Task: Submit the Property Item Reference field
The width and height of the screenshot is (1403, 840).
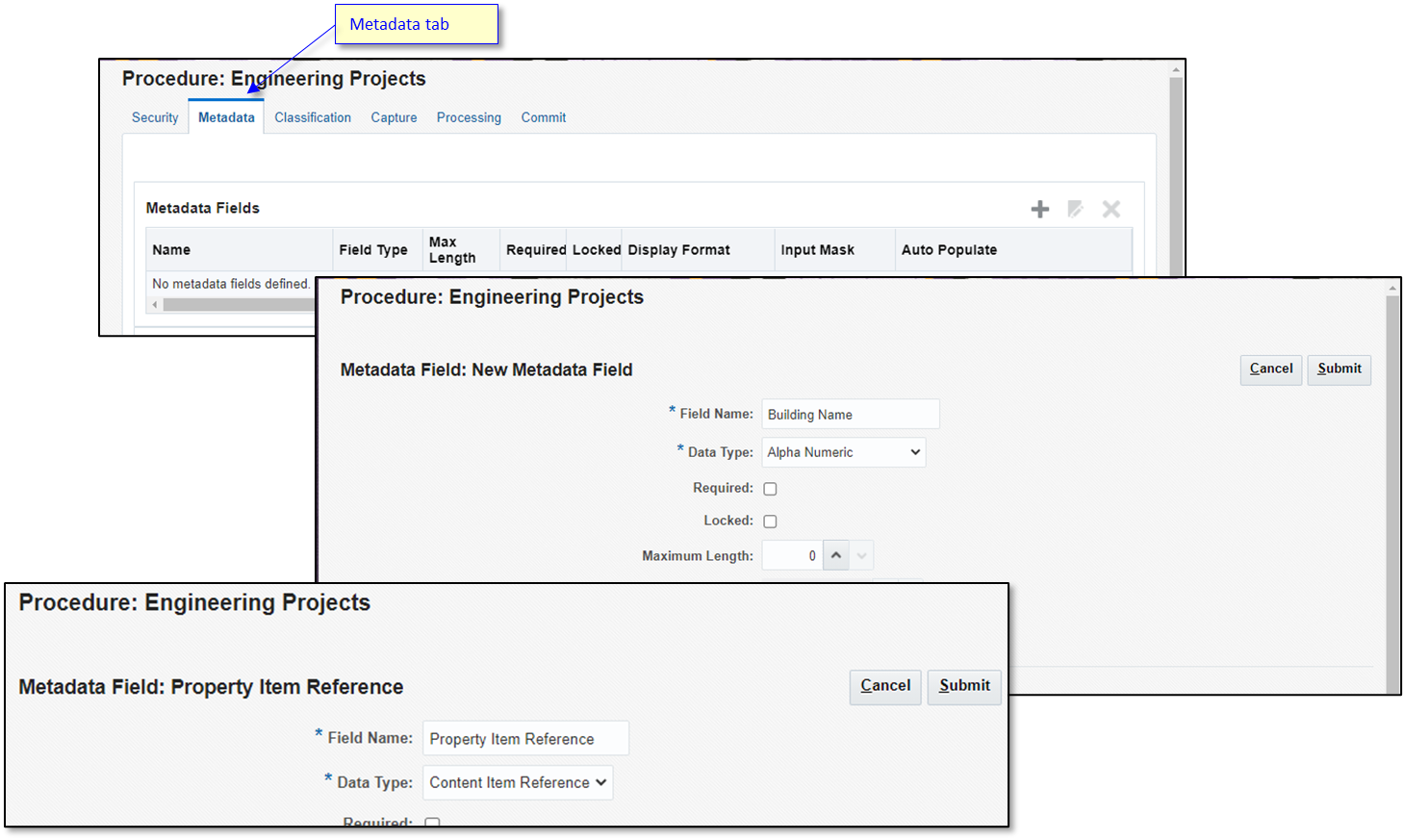Action: click(963, 686)
